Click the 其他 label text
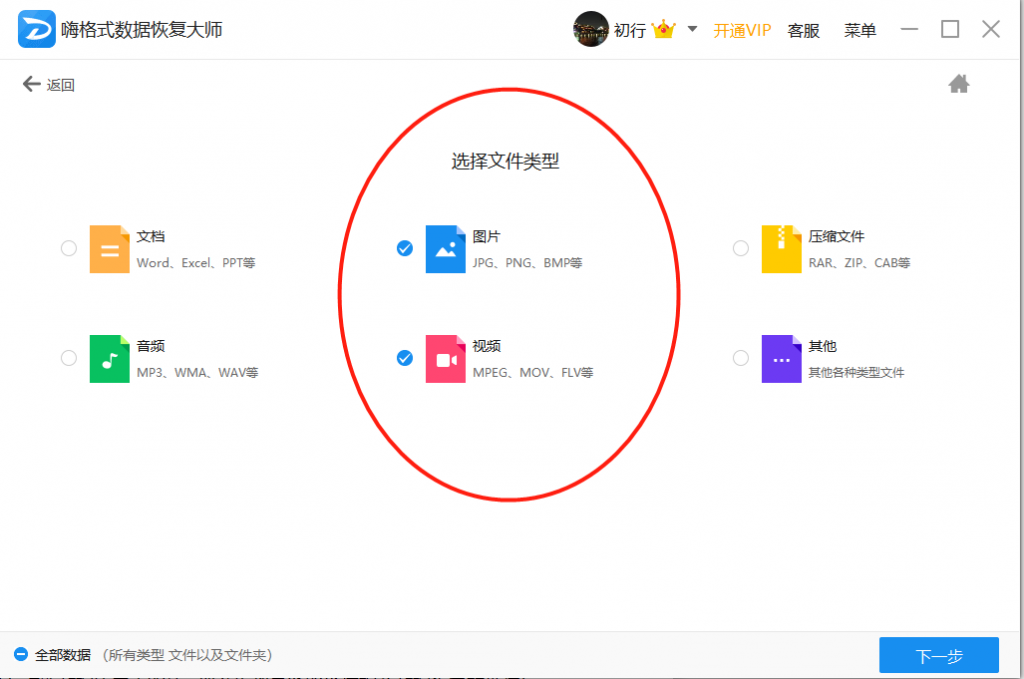This screenshot has height=679, width=1024. tap(822, 346)
